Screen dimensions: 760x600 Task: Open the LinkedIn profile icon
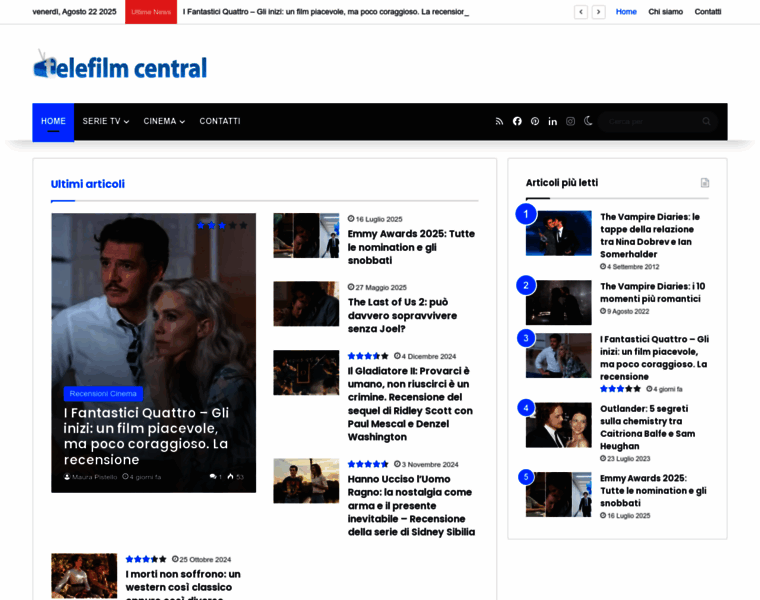pos(552,121)
